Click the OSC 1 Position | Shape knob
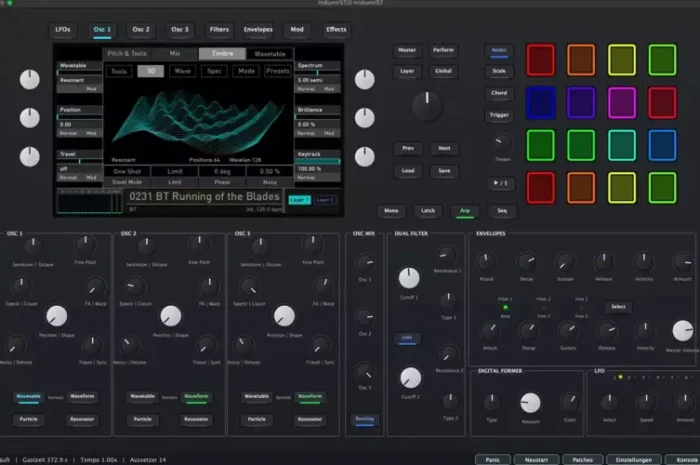The width and height of the screenshot is (700, 465). [57, 316]
